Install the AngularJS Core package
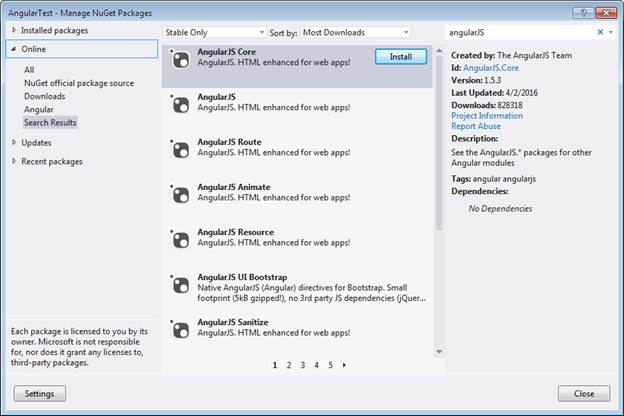The height and width of the screenshot is (416, 624). pos(401,57)
